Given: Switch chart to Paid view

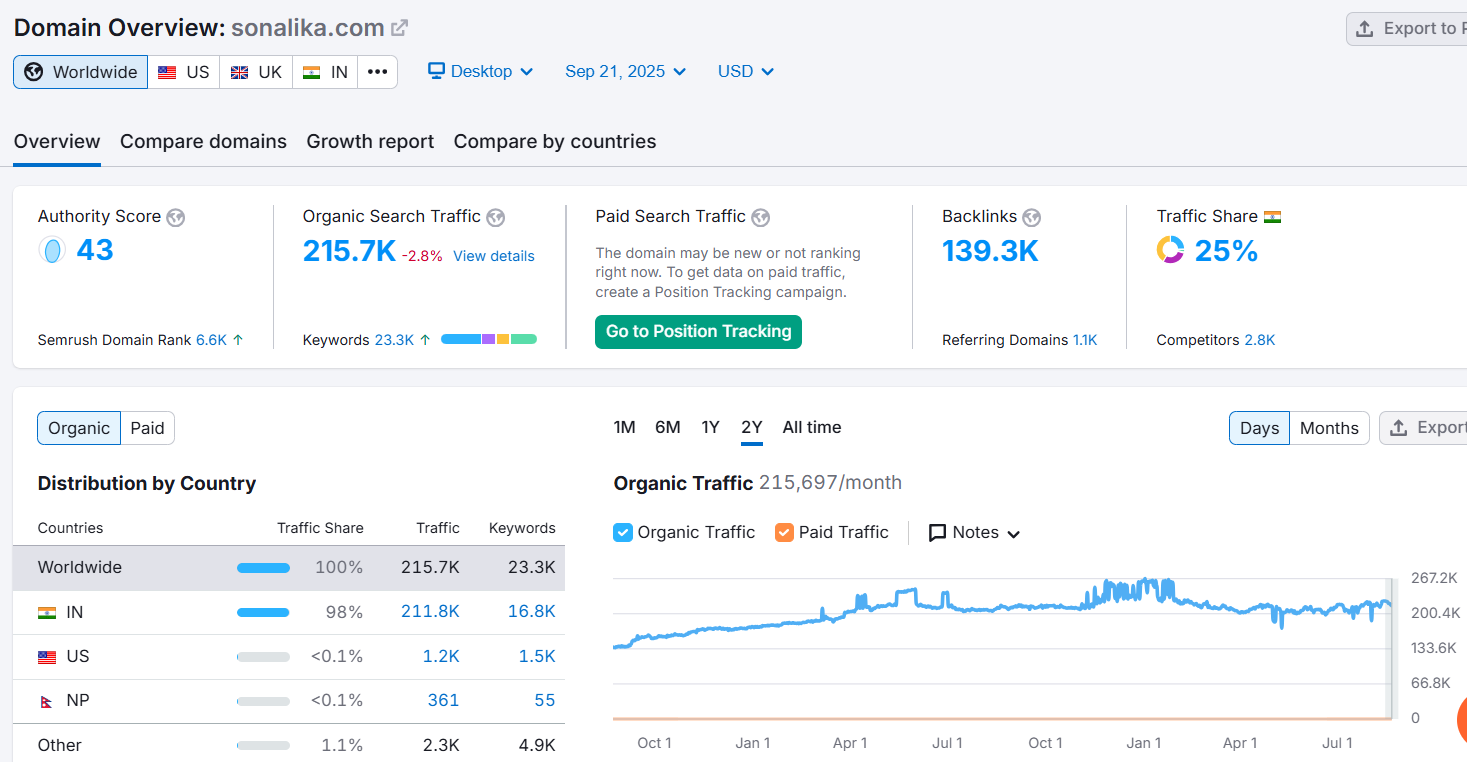Looking at the screenshot, I should coord(147,428).
